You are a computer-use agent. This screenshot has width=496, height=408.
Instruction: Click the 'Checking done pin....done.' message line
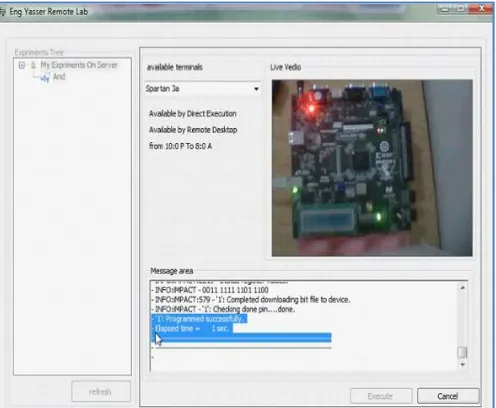tap(223, 309)
